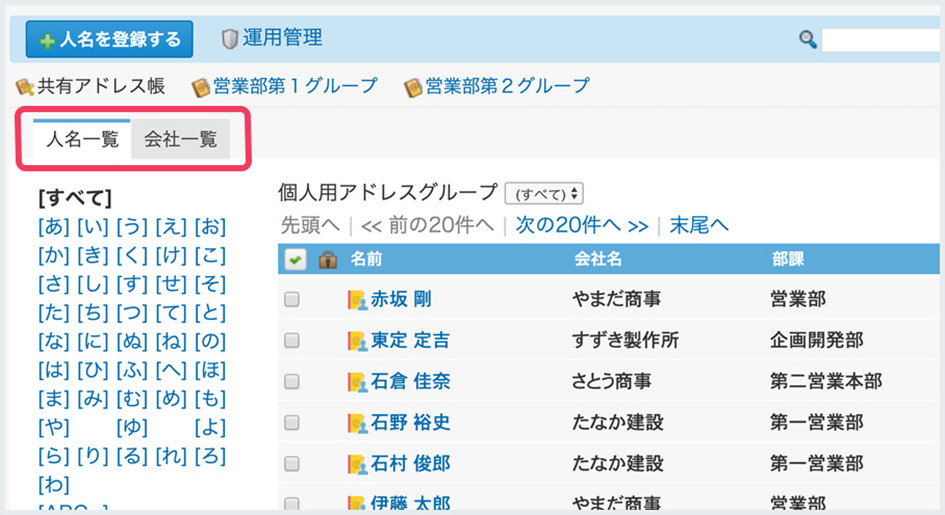
Task: Click the 営業部第２グループ book icon
Action: (x=413, y=87)
